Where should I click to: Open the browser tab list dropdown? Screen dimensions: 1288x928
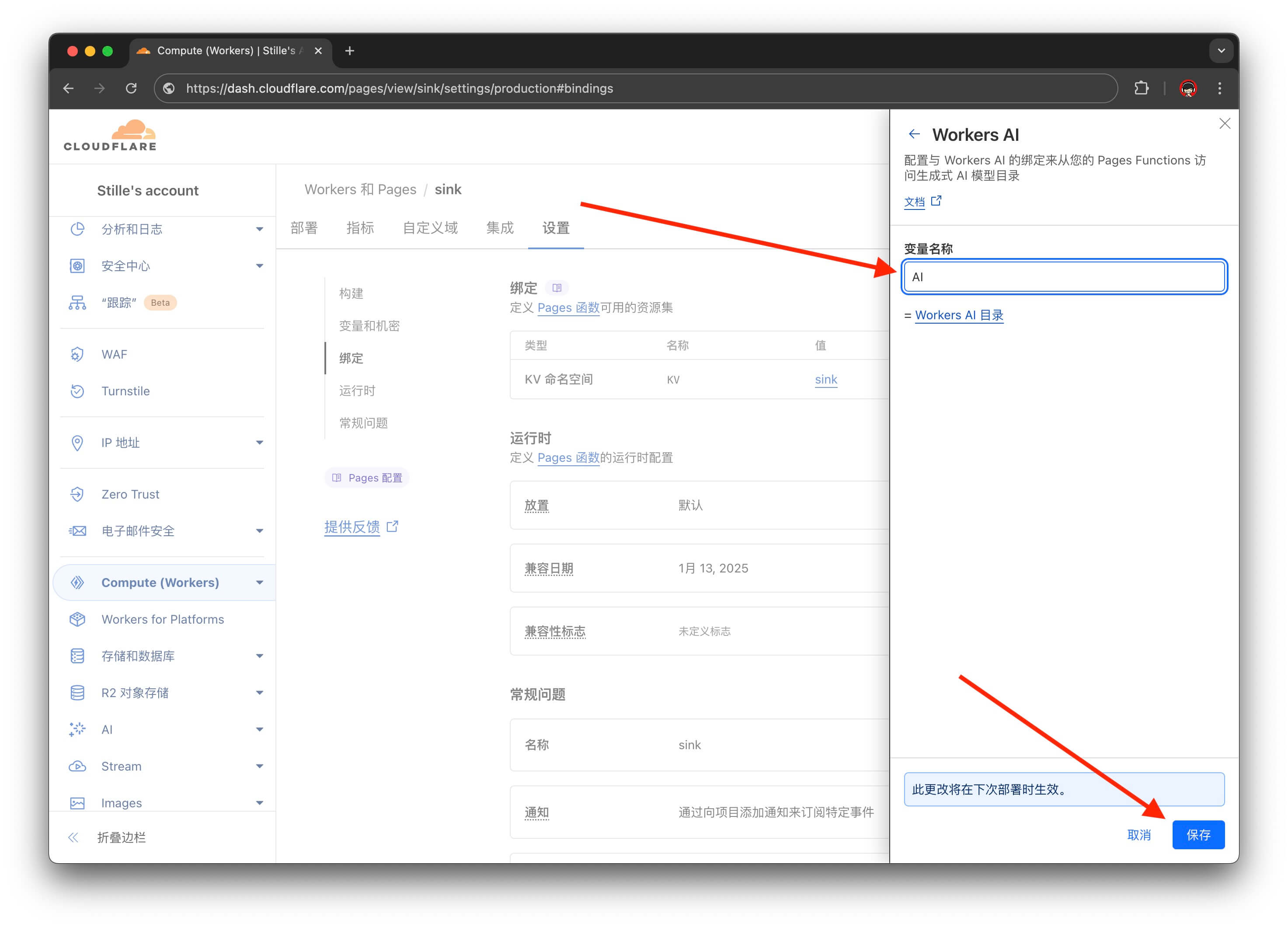click(x=1221, y=51)
